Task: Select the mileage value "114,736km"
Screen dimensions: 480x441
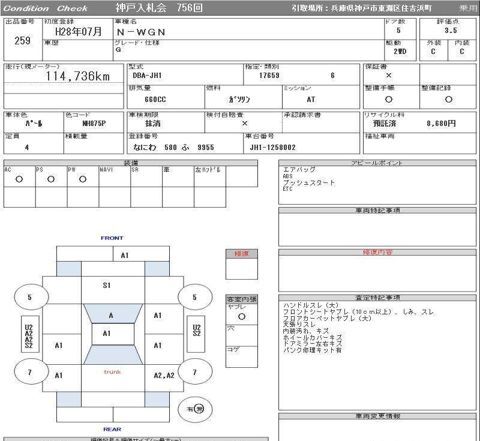Action: tap(78, 76)
